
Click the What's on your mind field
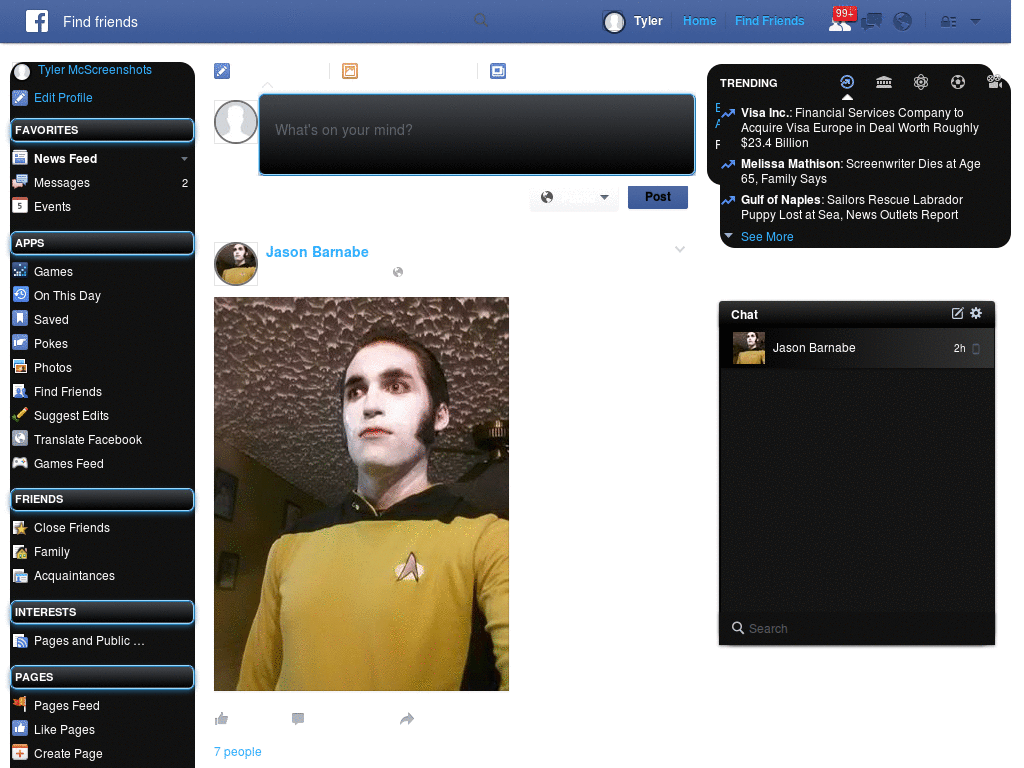[x=477, y=135]
